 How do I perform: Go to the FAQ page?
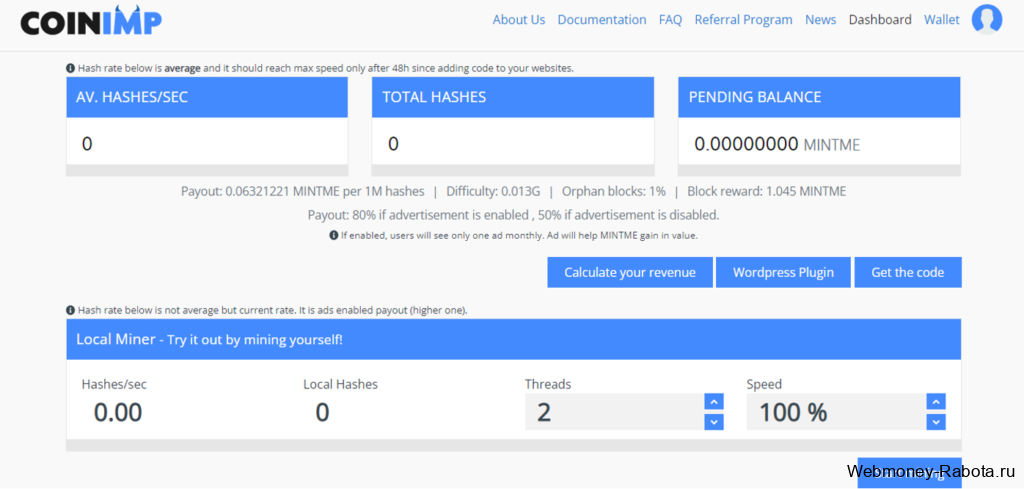[x=670, y=20]
